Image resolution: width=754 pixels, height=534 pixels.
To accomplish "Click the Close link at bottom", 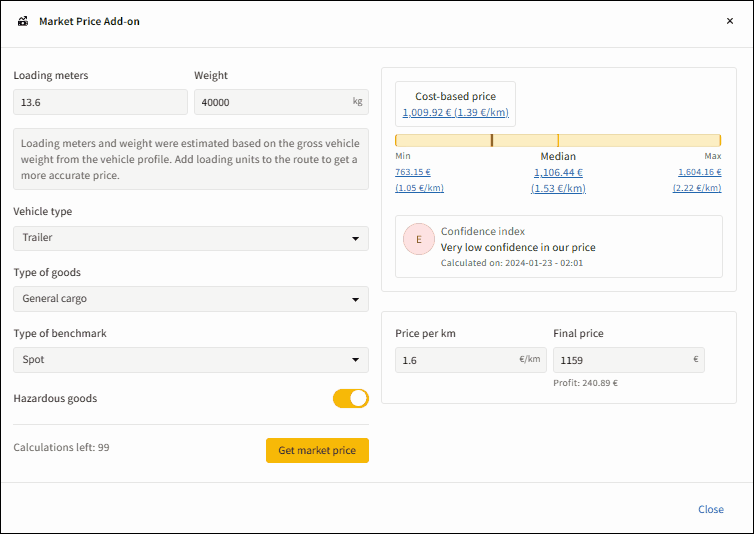I will pyautogui.click(x=710, y=509).
